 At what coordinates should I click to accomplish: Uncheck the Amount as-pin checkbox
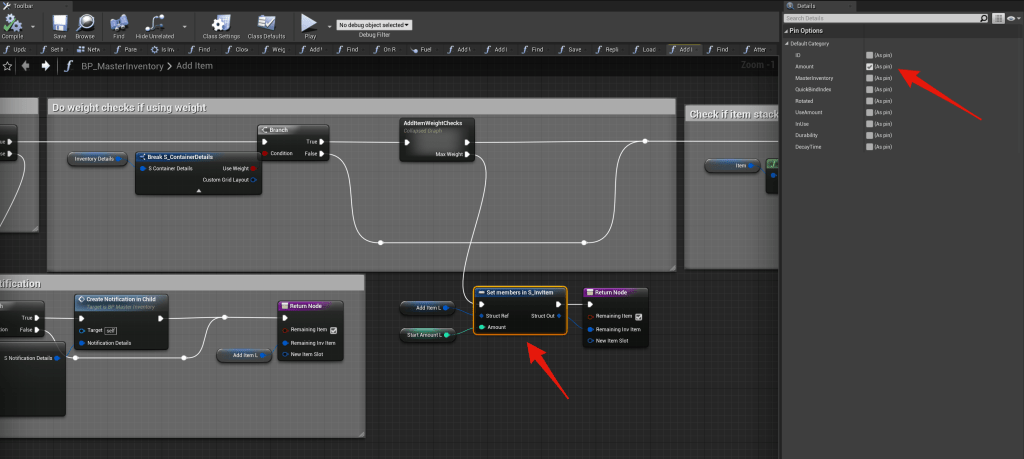click(x=870, y=66)
